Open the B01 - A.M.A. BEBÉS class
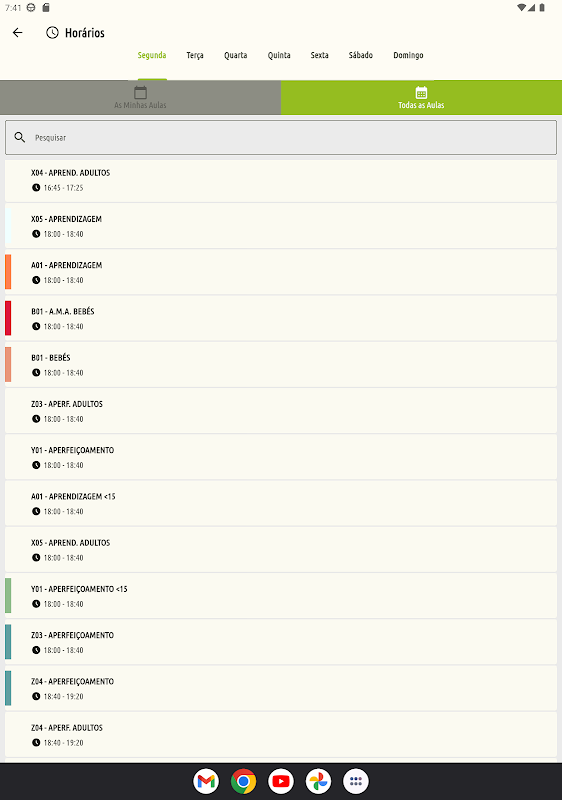The image size is (562, 800). click(281, 318)
